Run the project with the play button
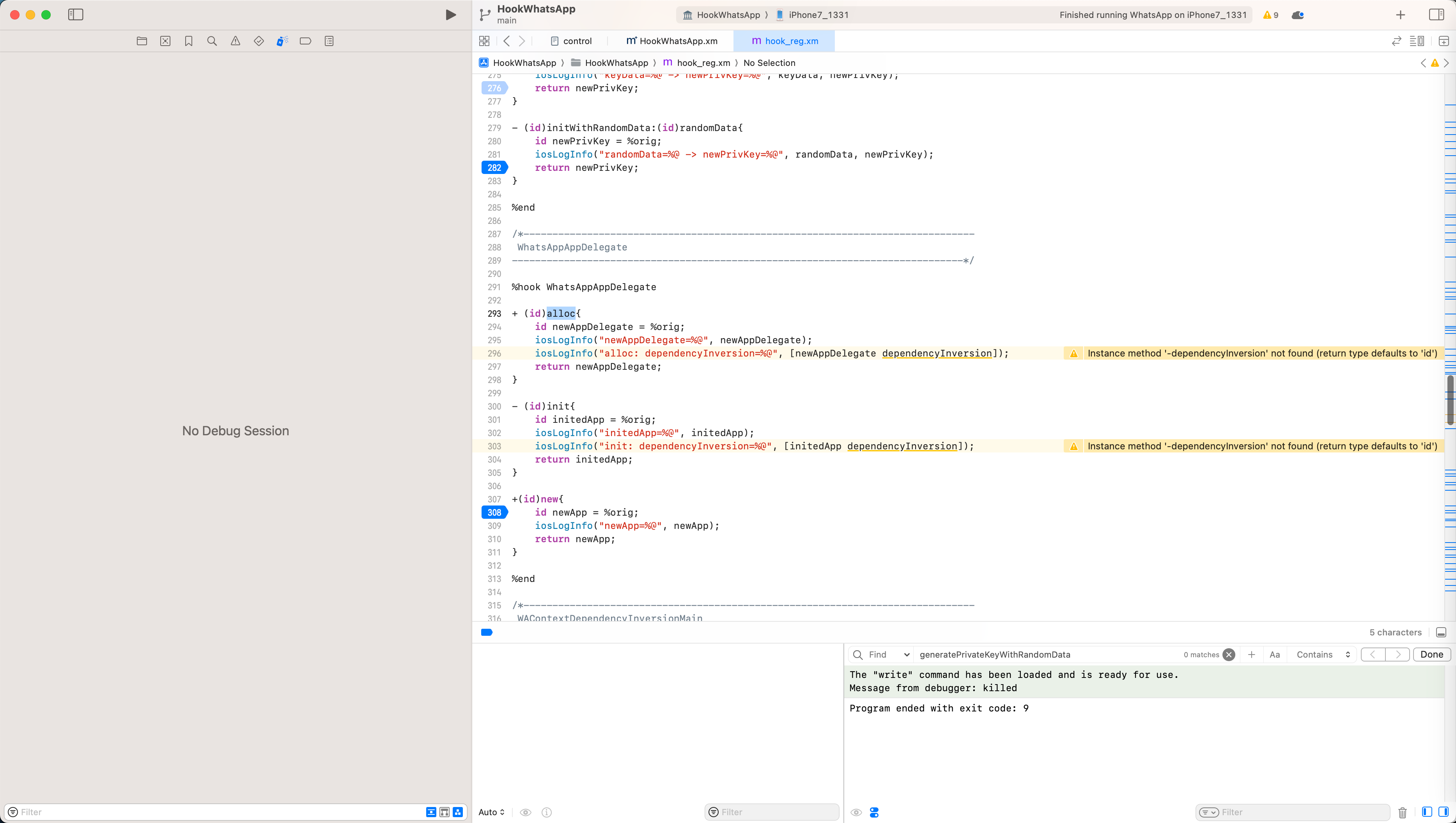 point(450,15)
